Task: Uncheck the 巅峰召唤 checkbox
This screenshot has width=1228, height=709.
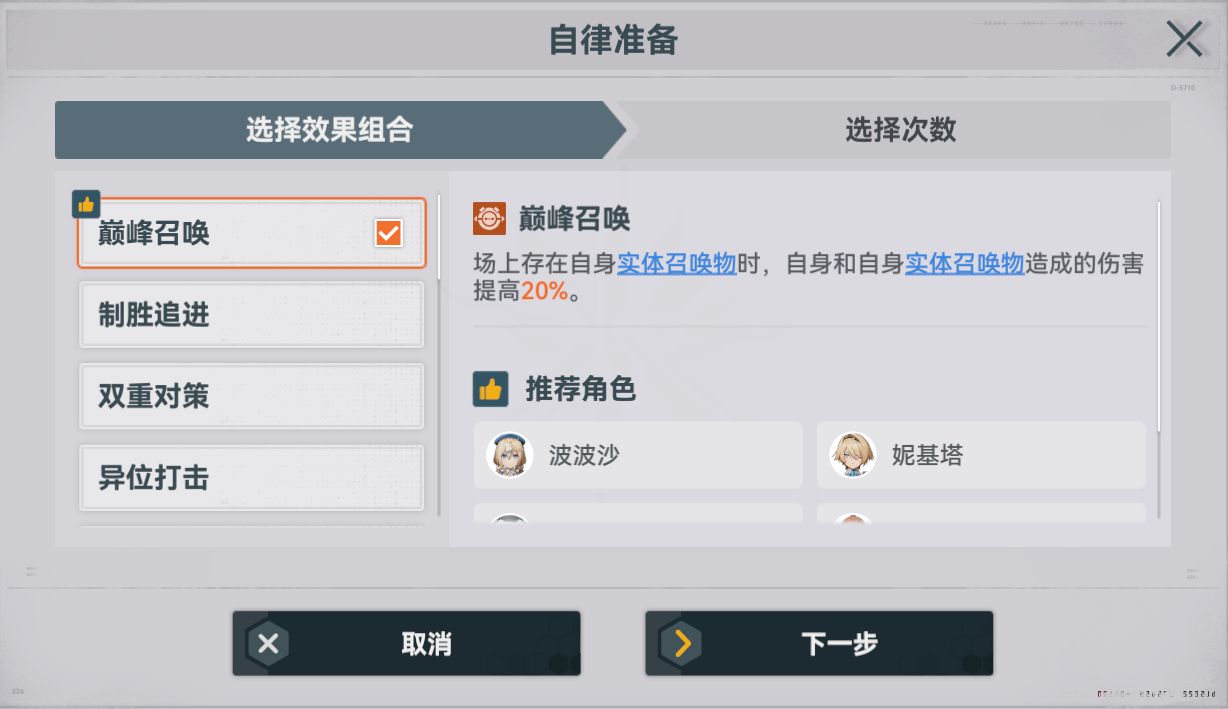Action: pyautogui.click(x=388, y=233)
